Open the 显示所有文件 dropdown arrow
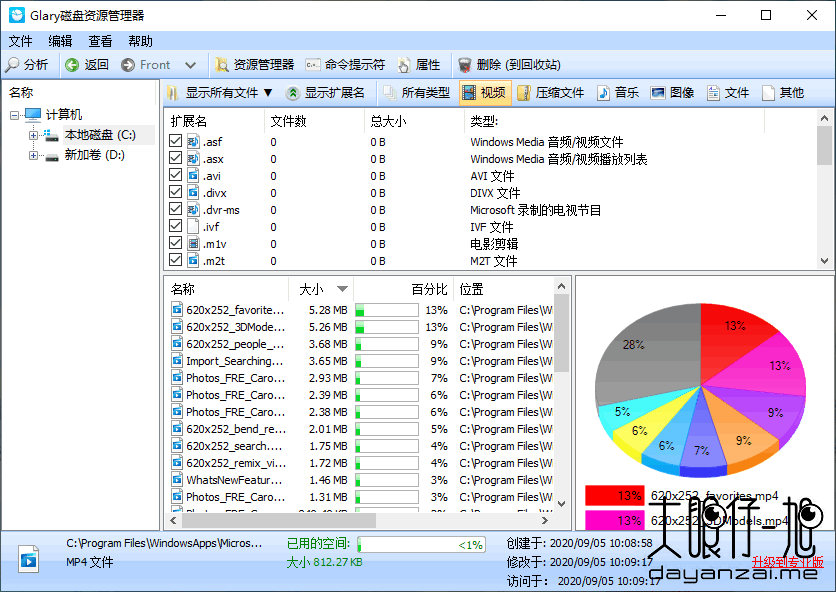 pos(268,93)
